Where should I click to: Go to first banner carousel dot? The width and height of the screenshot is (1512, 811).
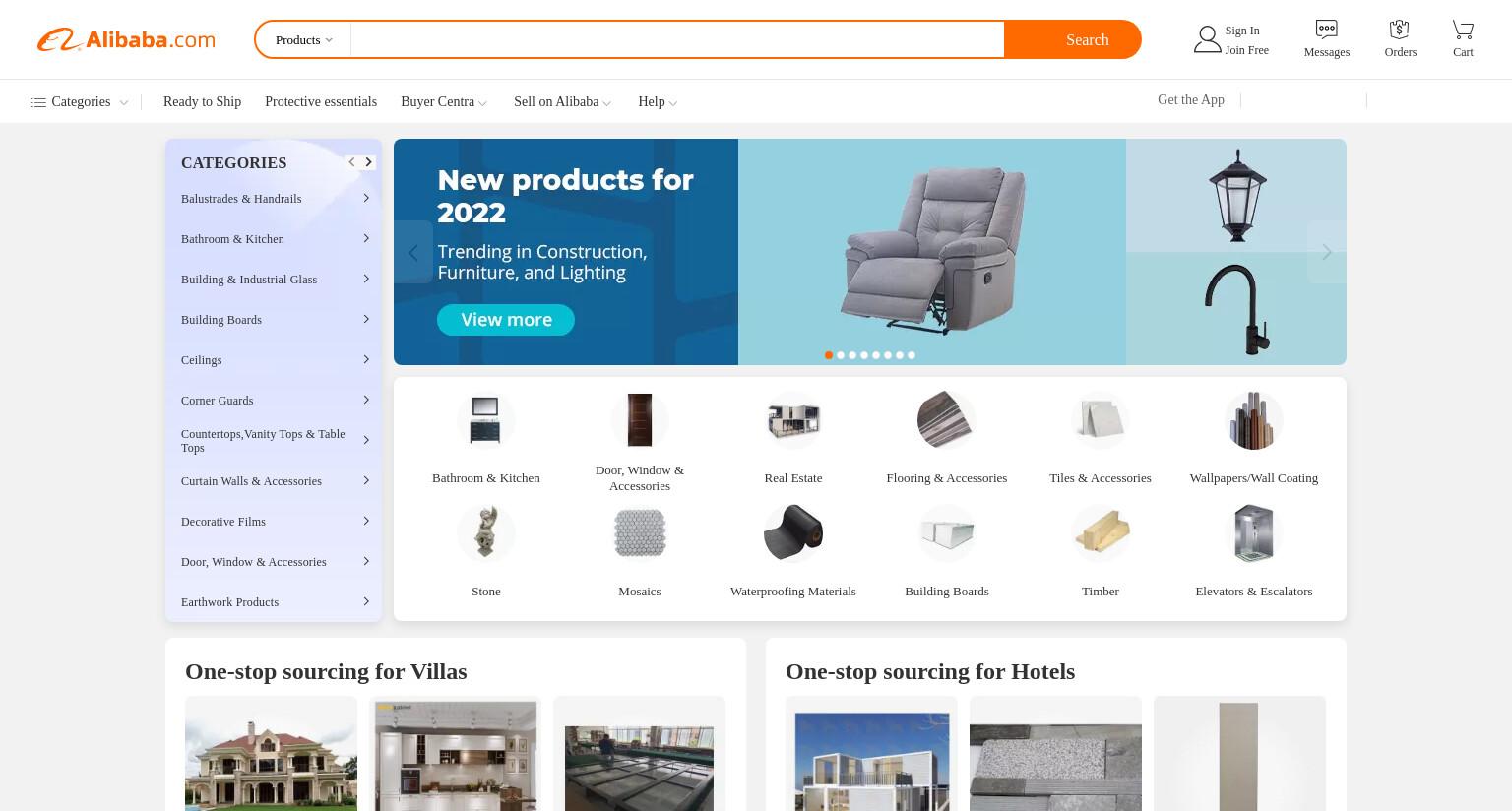tap(829, 355)
